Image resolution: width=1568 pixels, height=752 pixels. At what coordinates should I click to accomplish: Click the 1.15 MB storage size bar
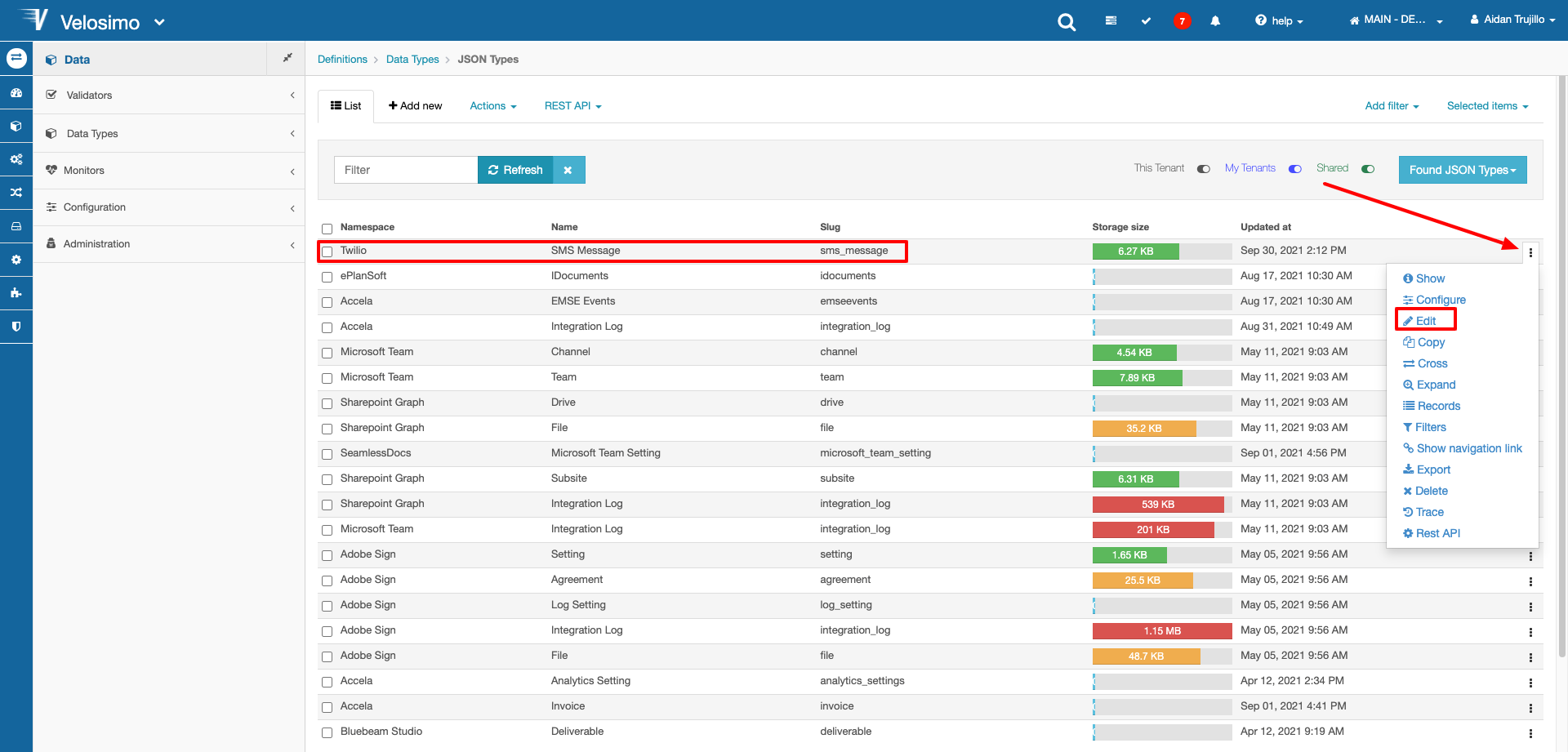click(1162, 631)
